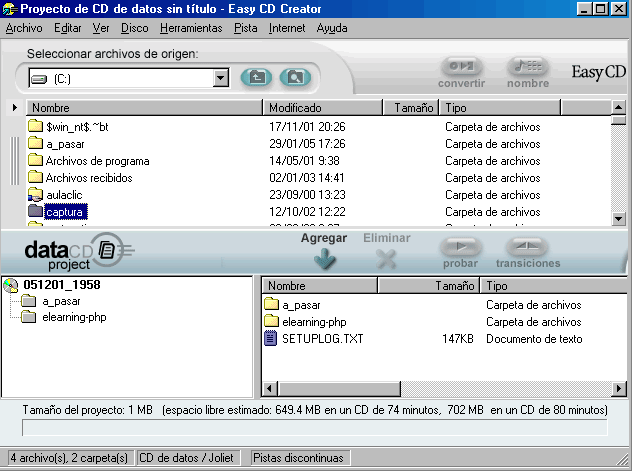
Task: Click the captura folder icon
Action: point(35,211)
